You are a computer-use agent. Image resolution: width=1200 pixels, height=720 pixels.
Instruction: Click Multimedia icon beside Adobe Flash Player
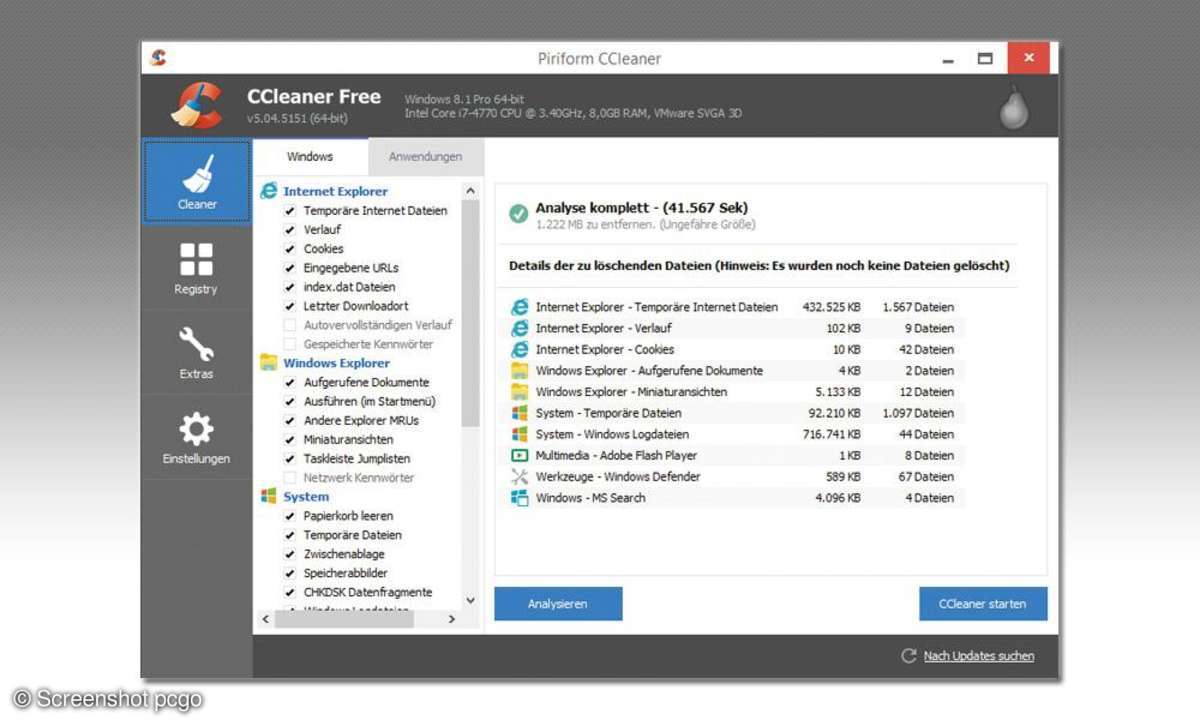(520, 455)
